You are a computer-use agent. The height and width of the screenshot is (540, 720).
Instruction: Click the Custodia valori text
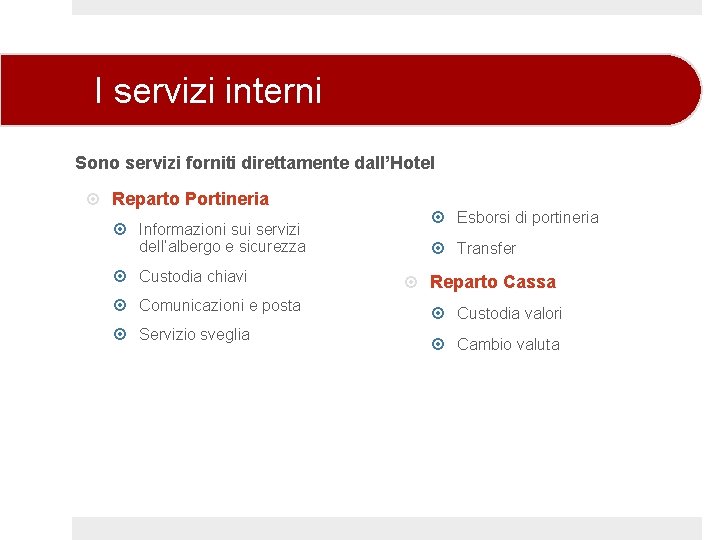pos(509,314)
